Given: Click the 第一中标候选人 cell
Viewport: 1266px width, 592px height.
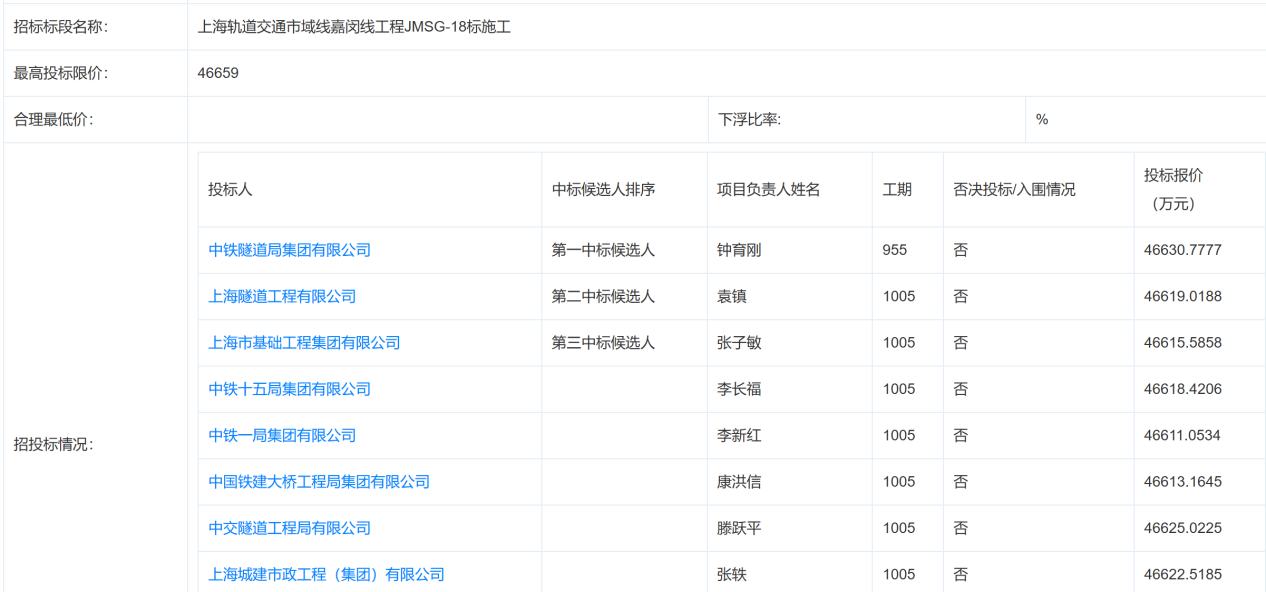Looking at the screenshot, I should 603,250.
